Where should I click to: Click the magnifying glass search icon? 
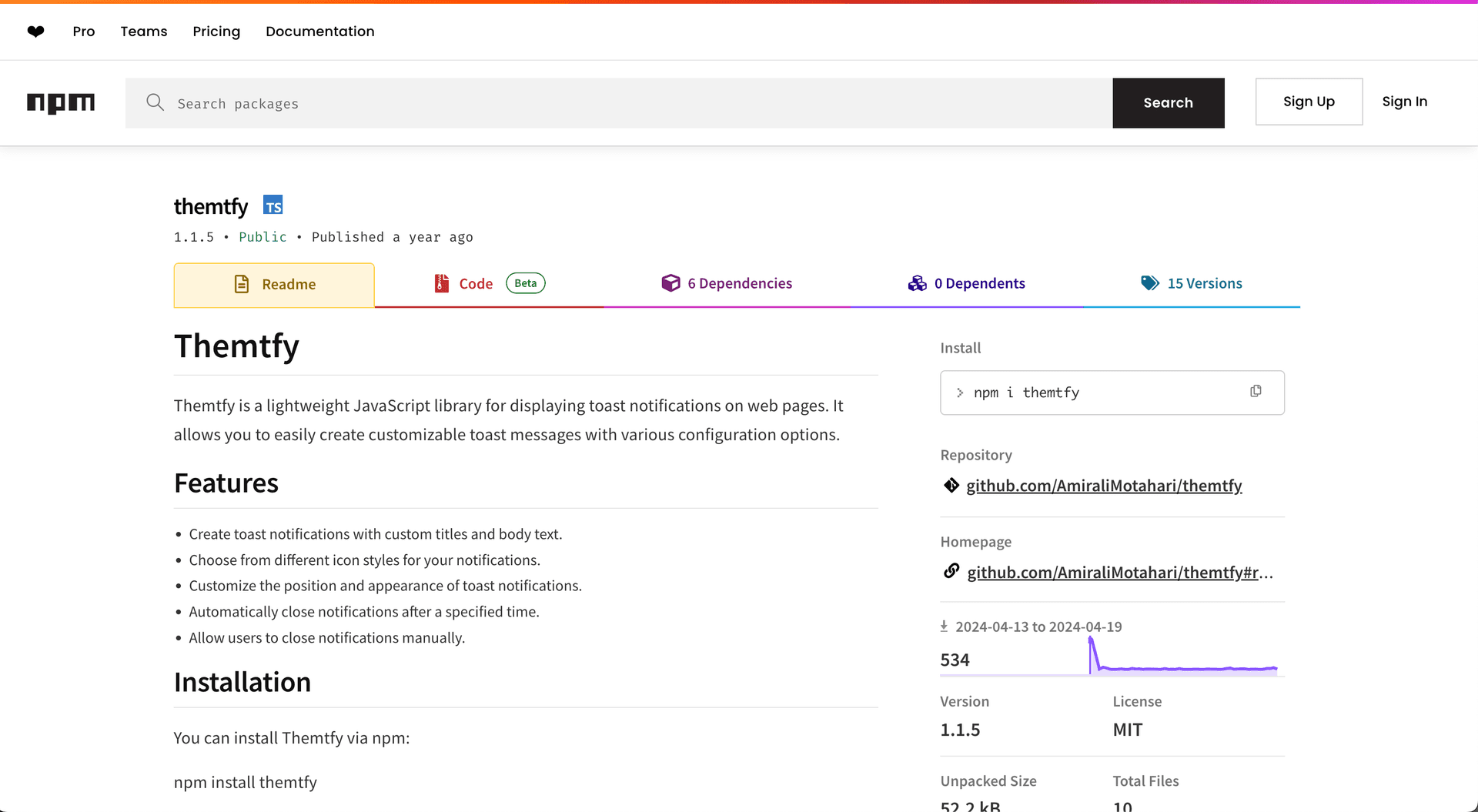point(155,102)
